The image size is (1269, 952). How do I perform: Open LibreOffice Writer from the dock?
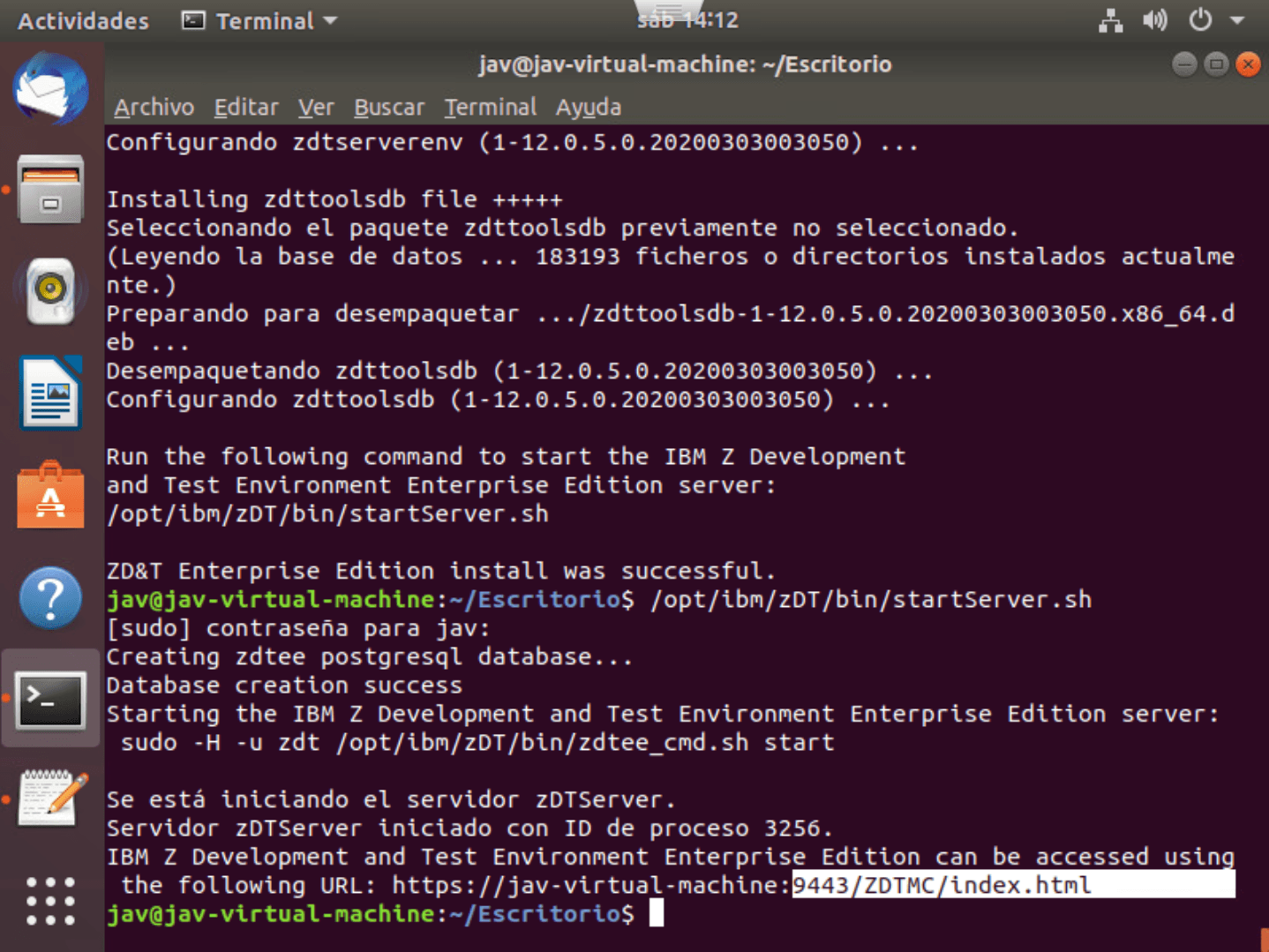click(x=50, y=394)
